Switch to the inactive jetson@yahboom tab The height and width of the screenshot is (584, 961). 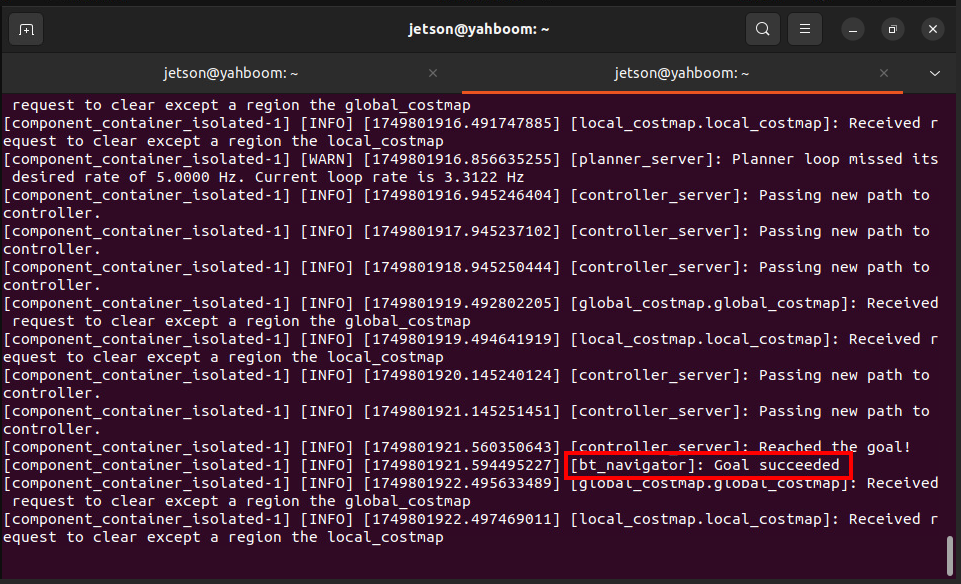point(231,74)
